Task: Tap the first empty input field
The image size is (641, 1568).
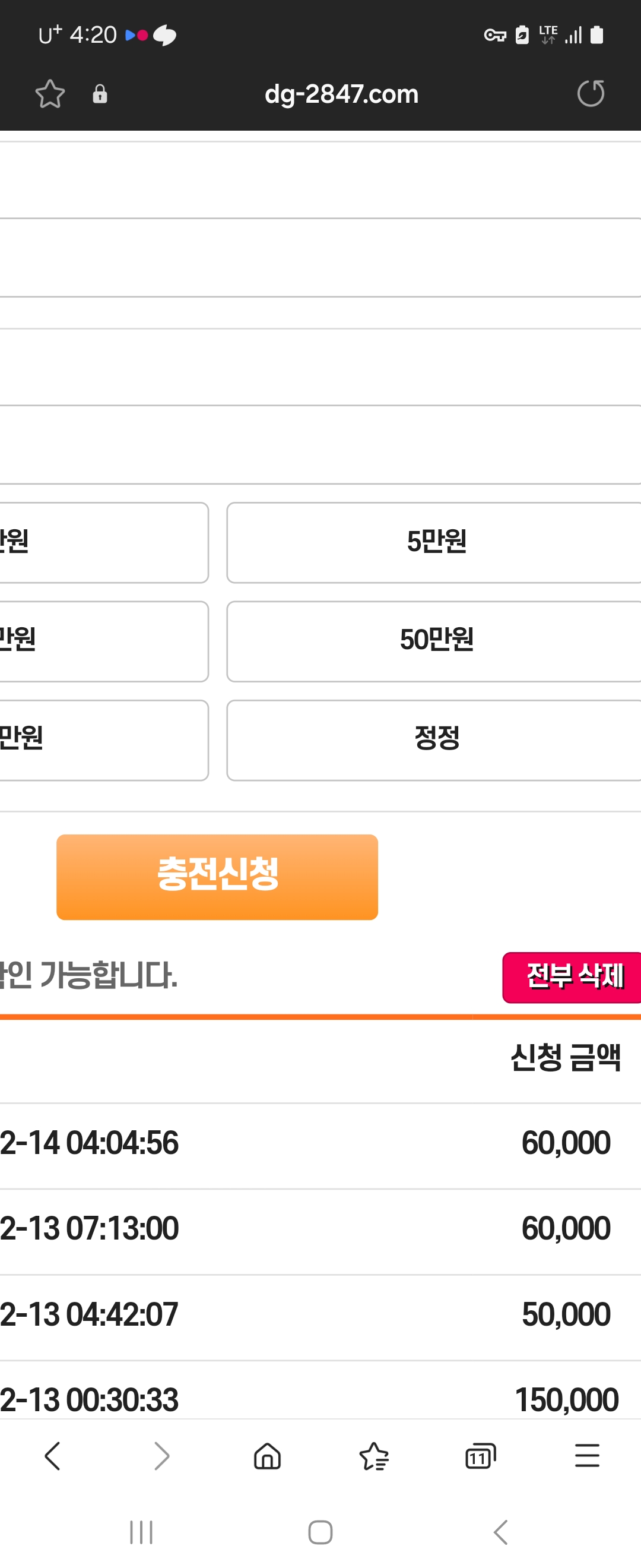Action: click(320, 180)
